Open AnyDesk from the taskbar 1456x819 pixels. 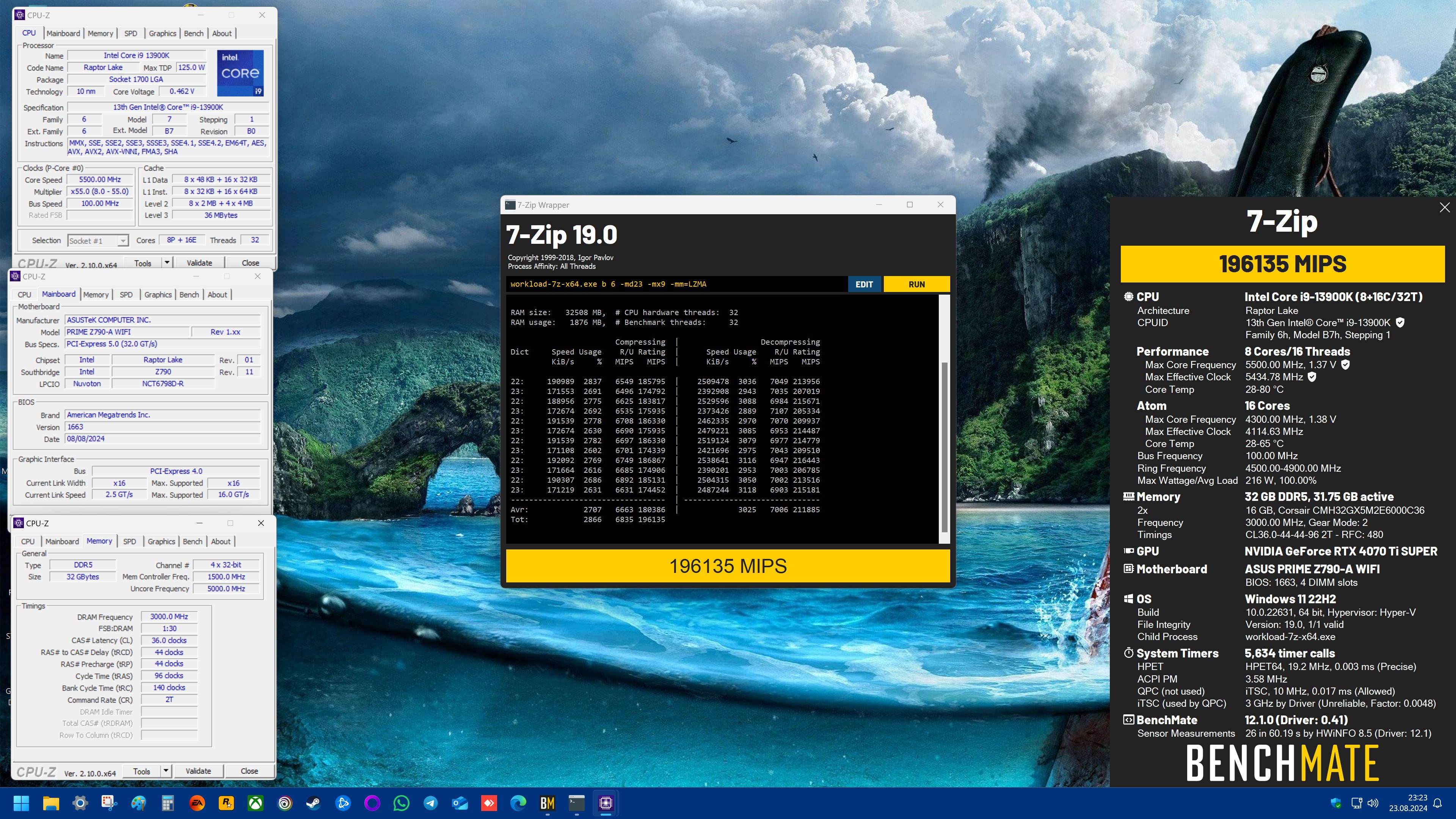(x=489, y=803)
